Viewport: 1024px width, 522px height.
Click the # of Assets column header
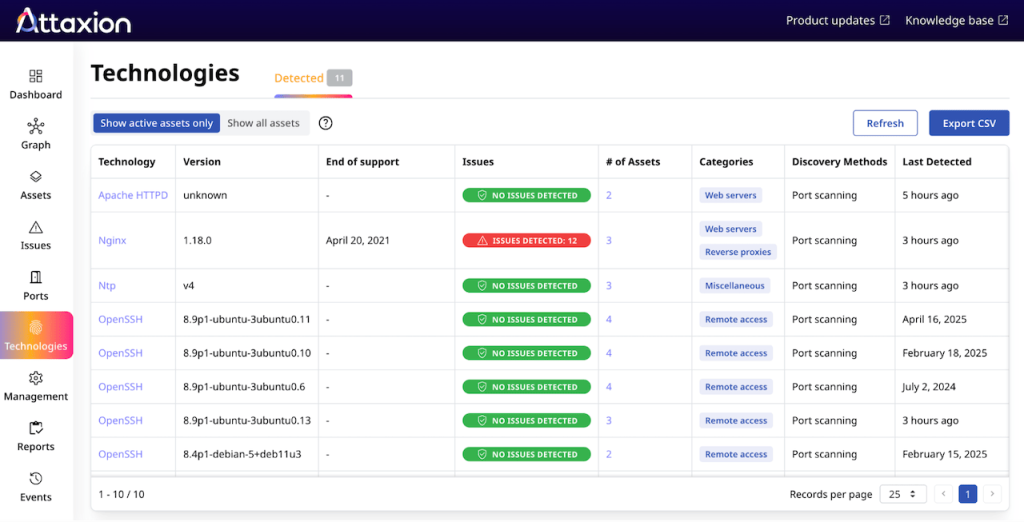[633, 161]
